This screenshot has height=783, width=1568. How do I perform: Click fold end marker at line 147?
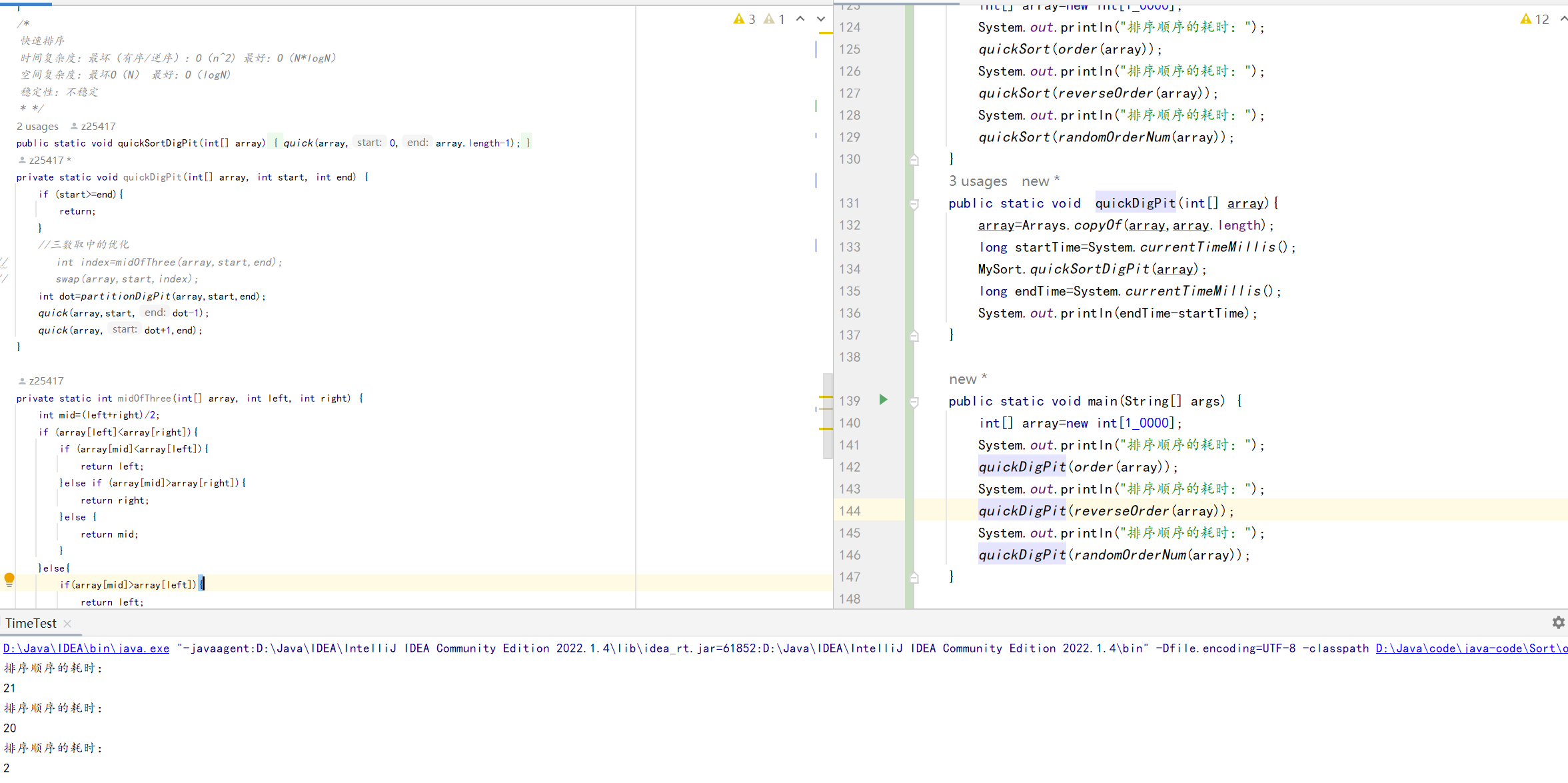(x=914, y=577)
